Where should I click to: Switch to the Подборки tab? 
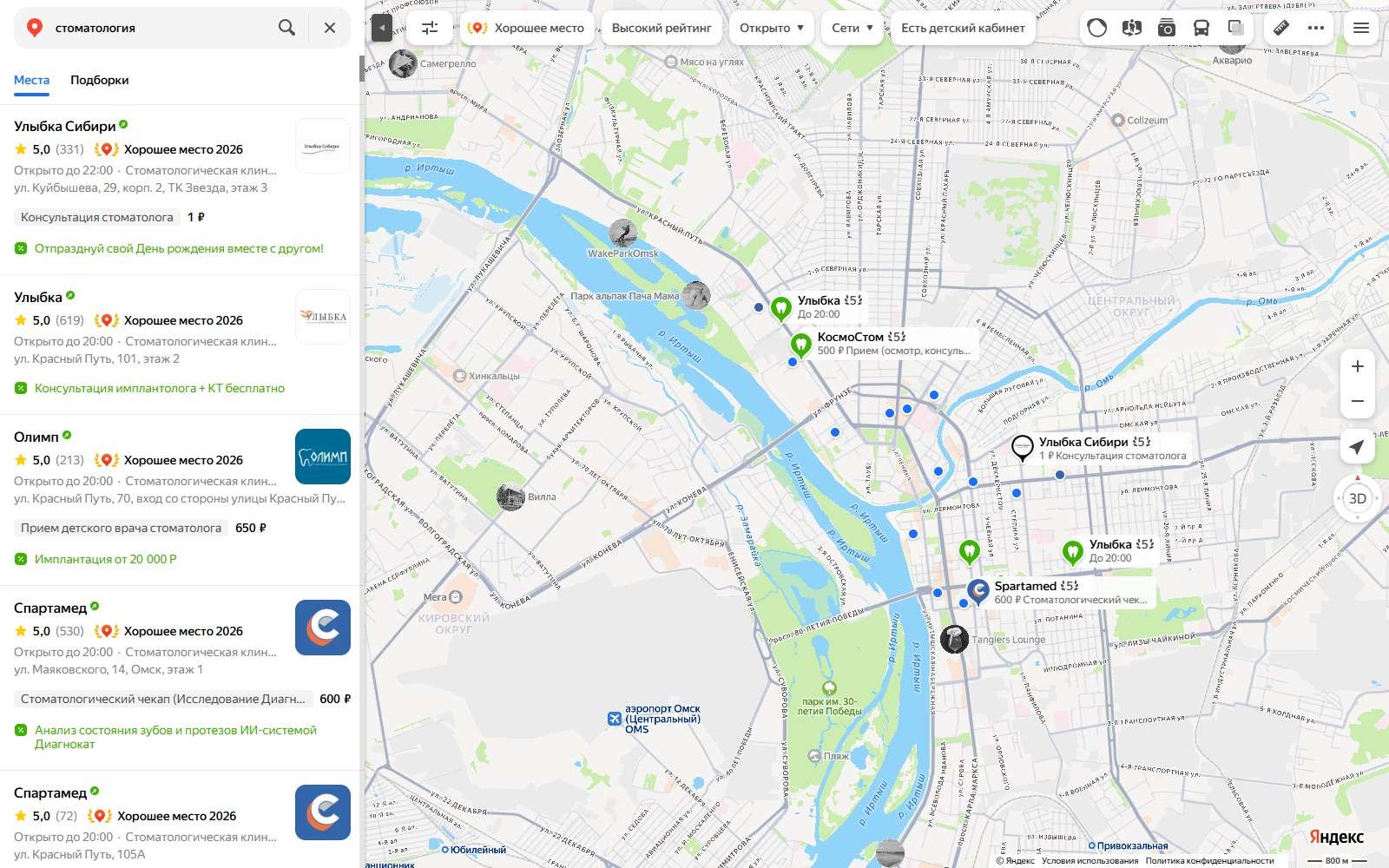point(100,80)
